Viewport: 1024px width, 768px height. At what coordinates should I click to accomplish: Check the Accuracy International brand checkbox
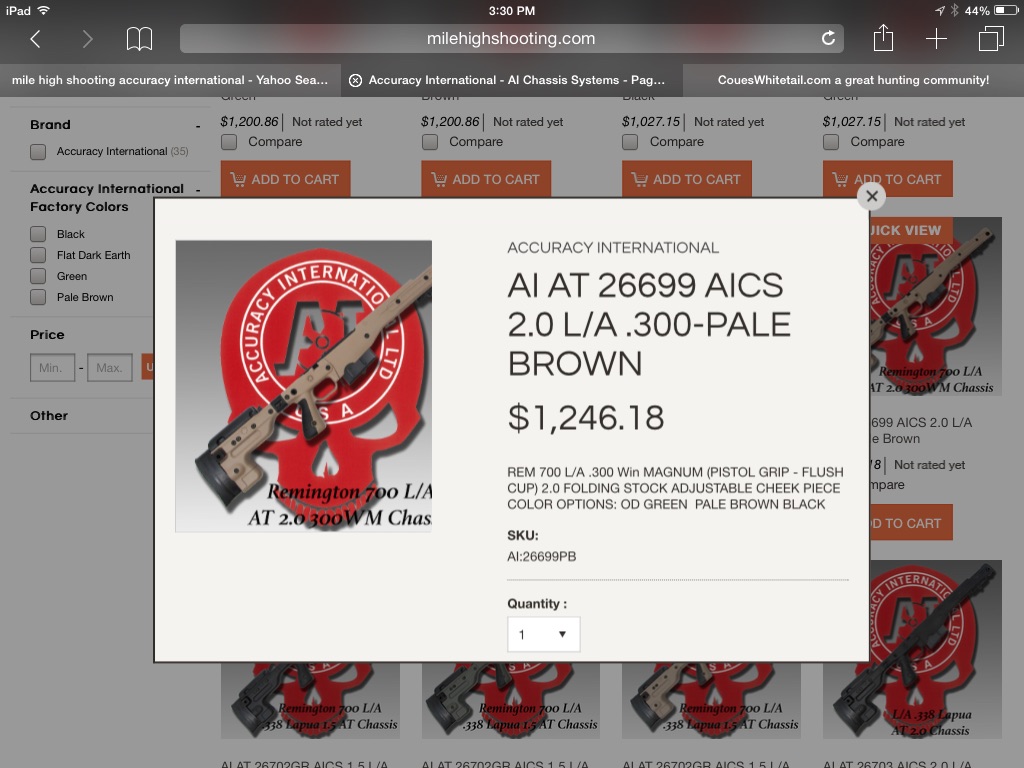click(38, 152)
